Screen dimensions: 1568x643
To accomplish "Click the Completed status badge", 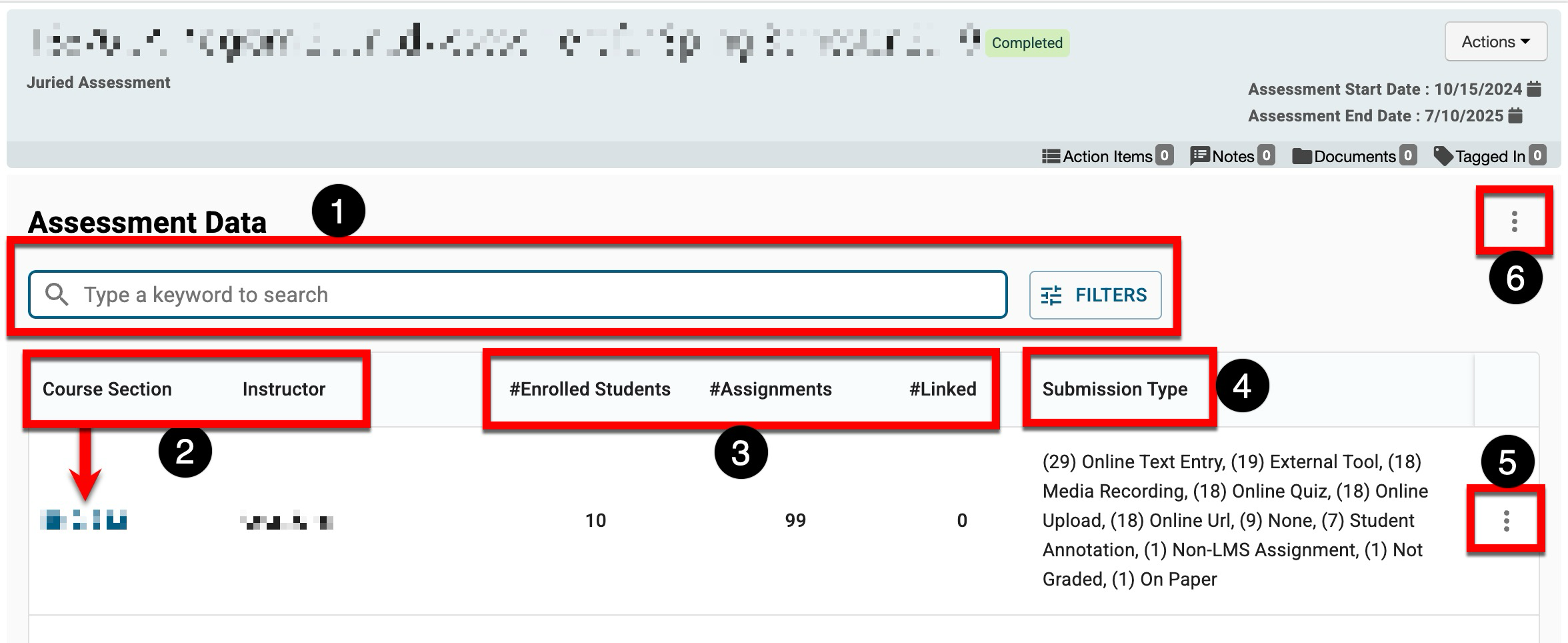I will click(1027, 43).
